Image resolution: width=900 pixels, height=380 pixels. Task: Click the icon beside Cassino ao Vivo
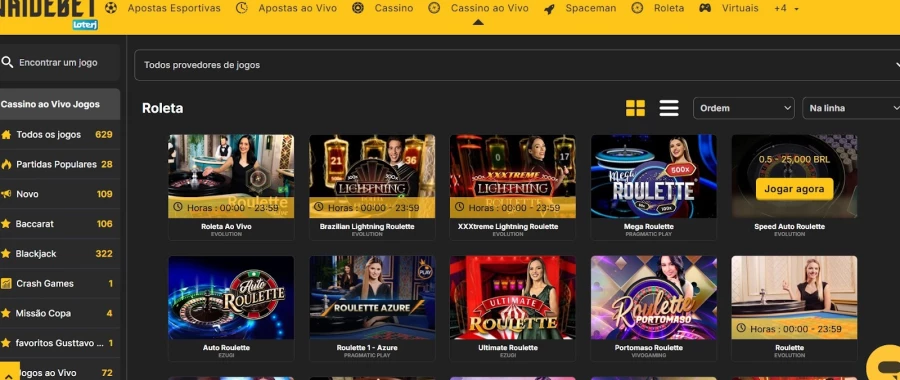(x=435, y=8)
